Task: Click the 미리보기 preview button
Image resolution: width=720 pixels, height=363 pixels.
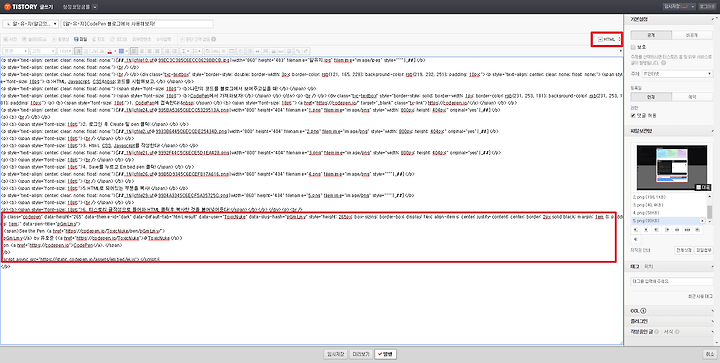Action: pyautogui.click(x=360, y=354)
